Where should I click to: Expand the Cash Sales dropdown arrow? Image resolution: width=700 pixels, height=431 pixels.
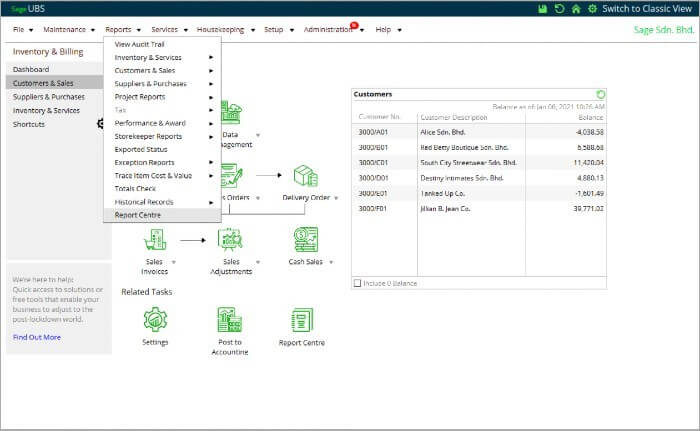[x=329, y=262]
